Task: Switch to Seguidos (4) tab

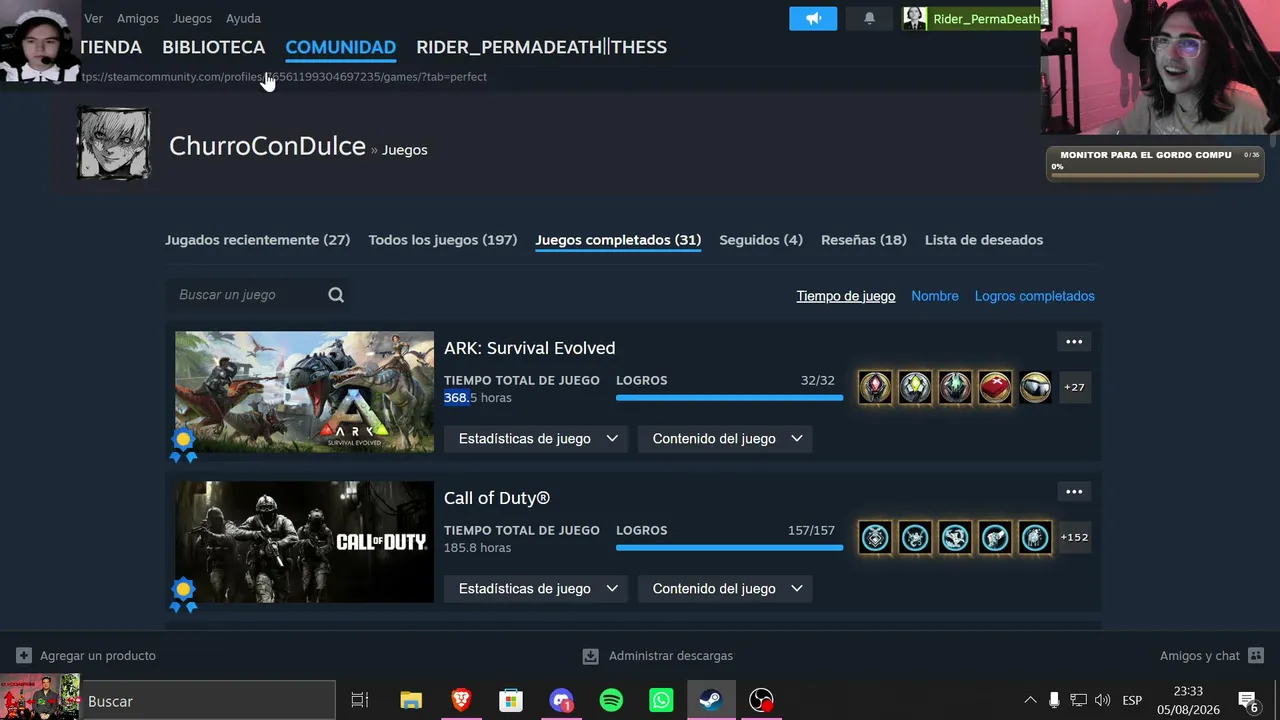Action: [761, 240]
